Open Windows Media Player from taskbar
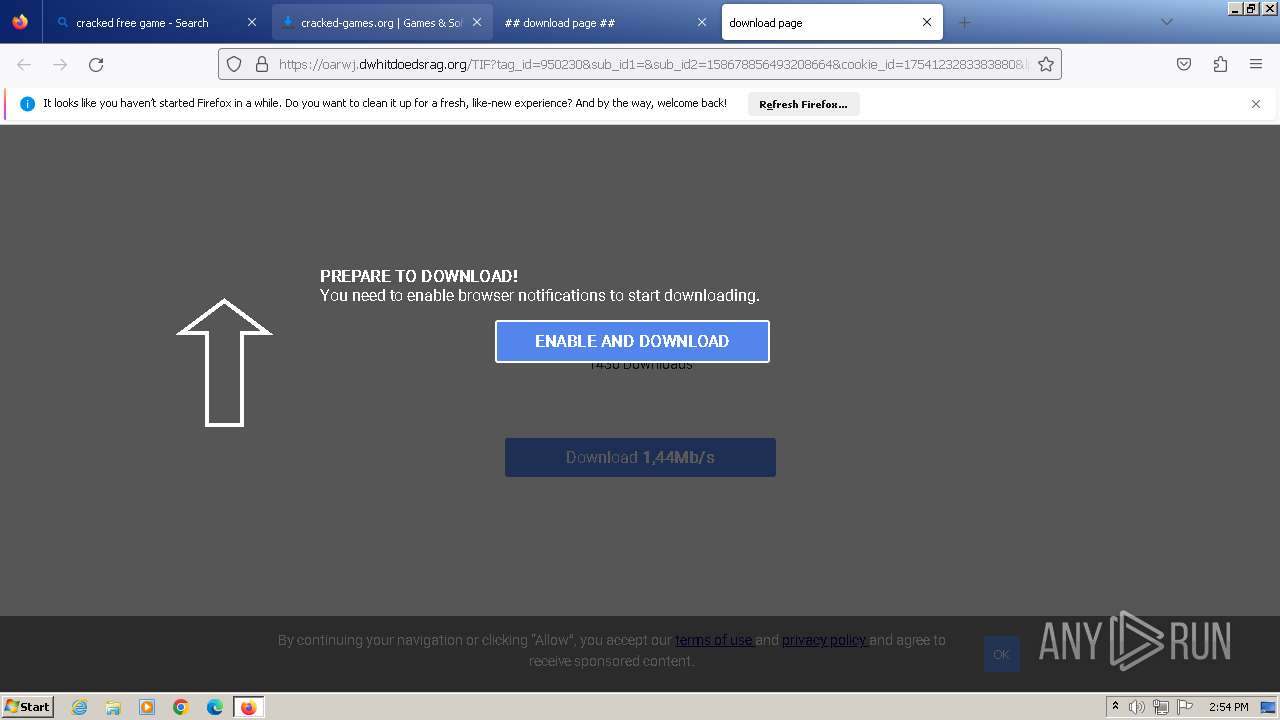 [147, 707]
